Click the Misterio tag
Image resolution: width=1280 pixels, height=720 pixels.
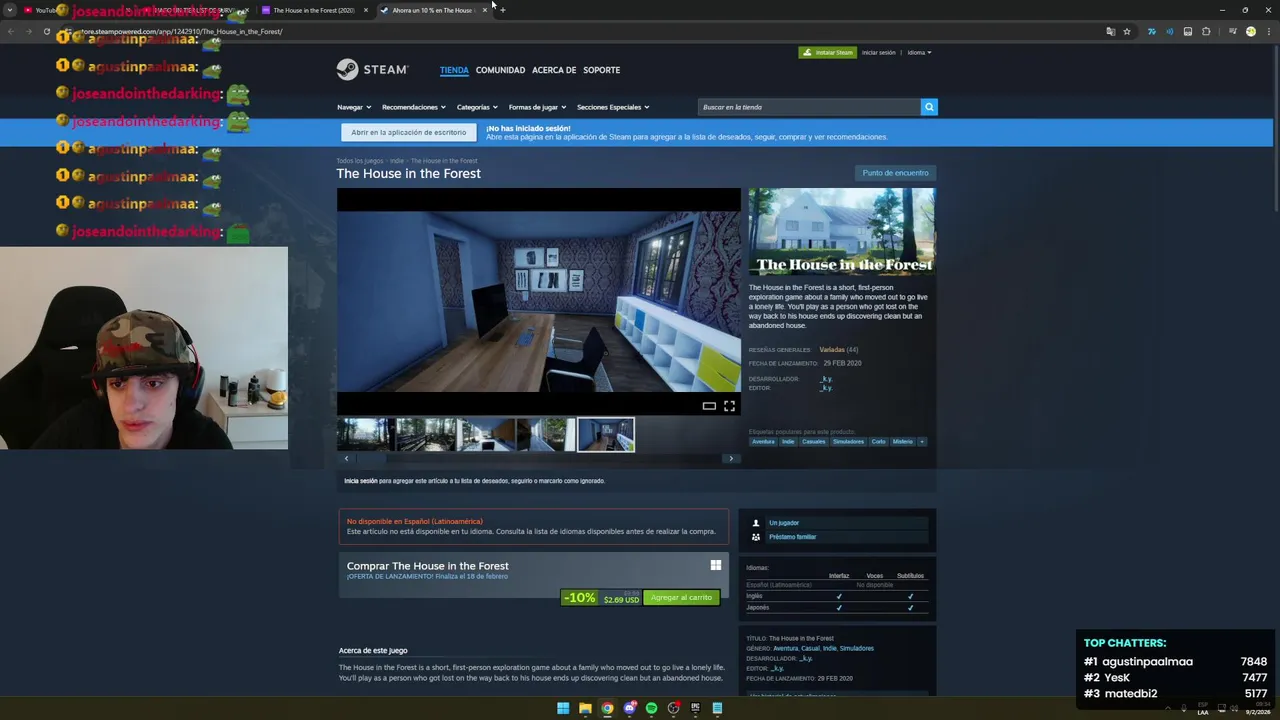coord(902,441)
